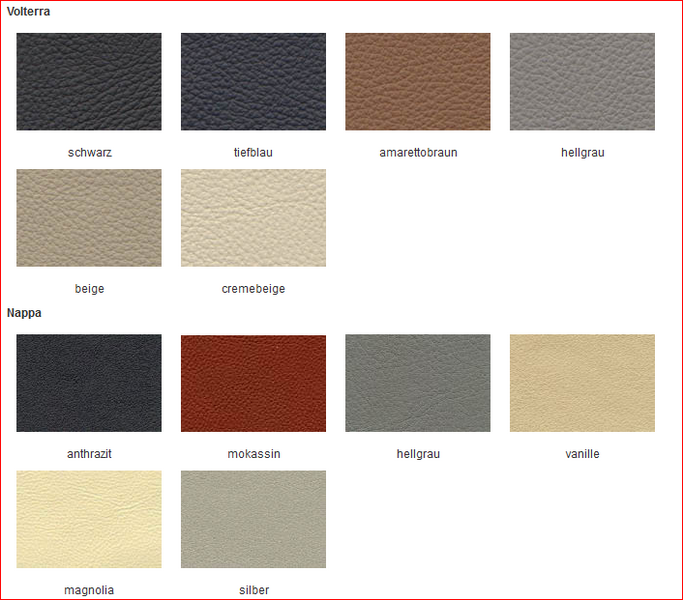Choose the magnolia leather swatch image
The height and width of the screenshot is (600, 683).
pyautogui.click(x=89, y=519)
